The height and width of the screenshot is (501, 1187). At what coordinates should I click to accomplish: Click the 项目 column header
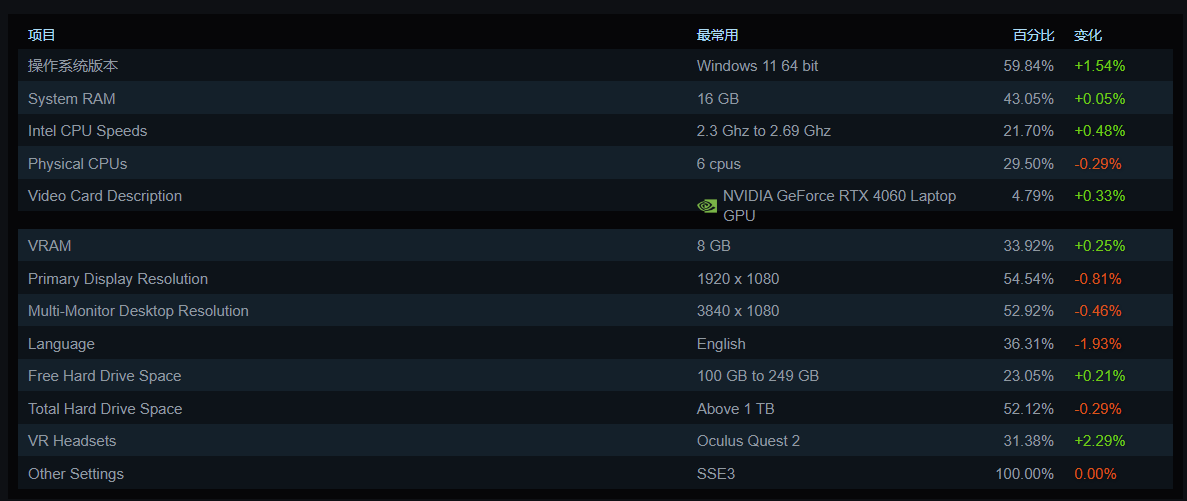(42, 35)
